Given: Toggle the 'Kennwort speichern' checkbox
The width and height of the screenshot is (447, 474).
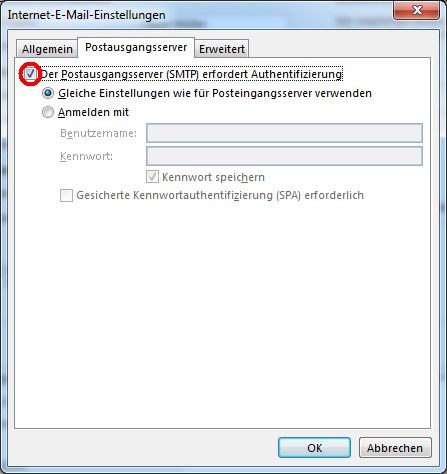Looking at the screenshot, I should (x=152, y=177).
